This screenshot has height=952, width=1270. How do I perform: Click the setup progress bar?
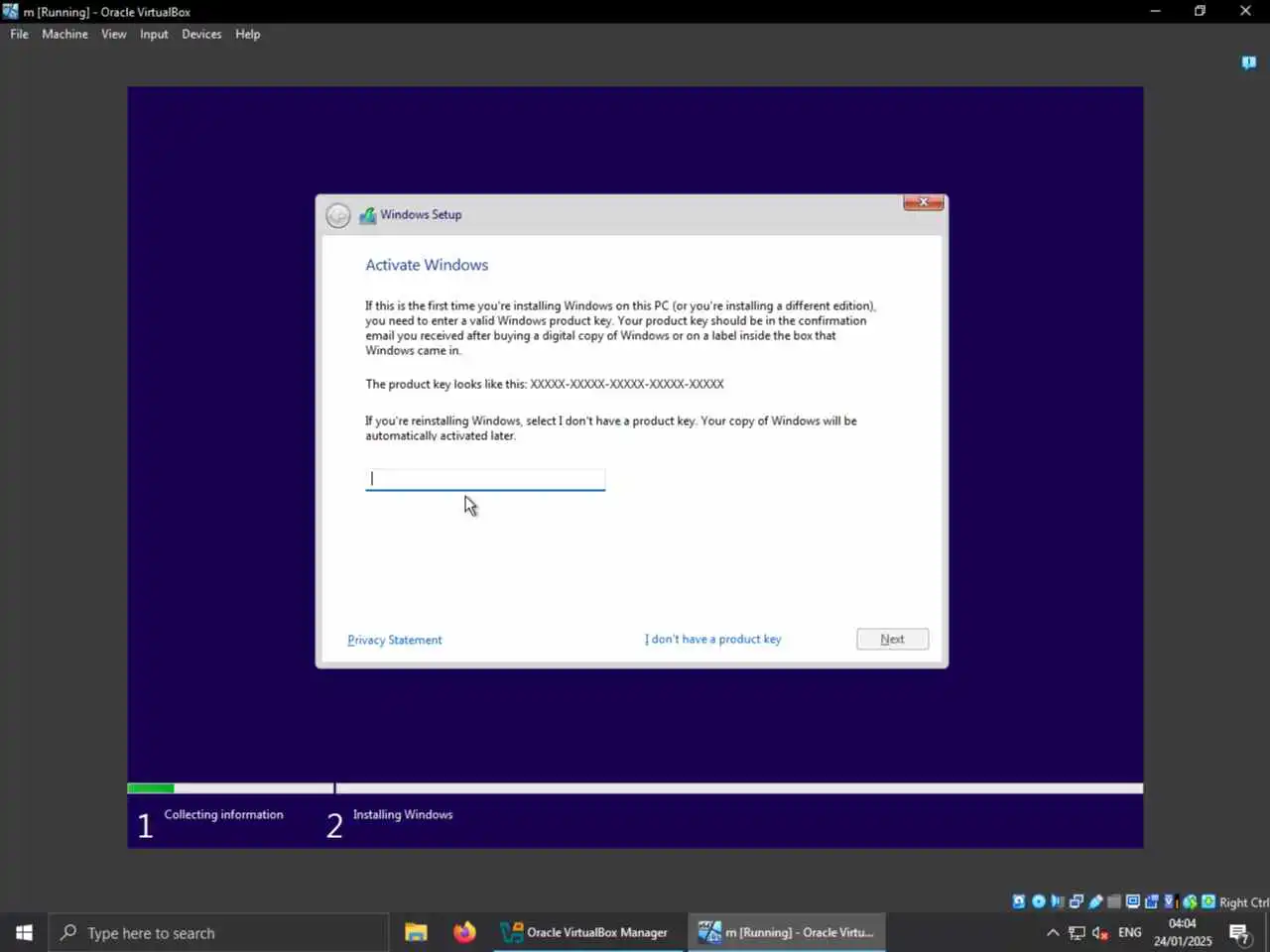tap(635, 788)
